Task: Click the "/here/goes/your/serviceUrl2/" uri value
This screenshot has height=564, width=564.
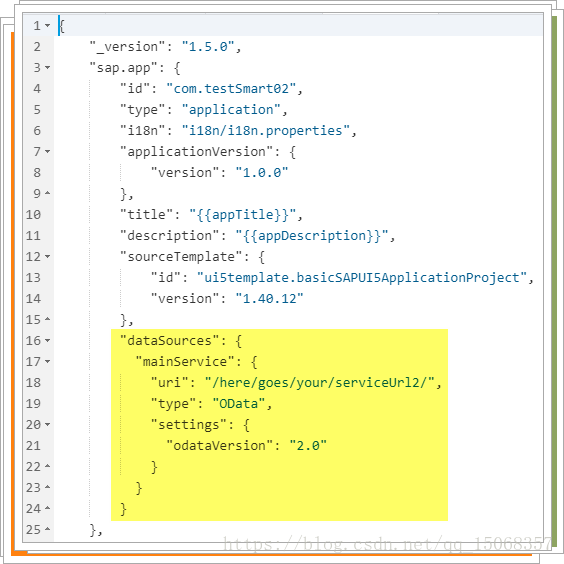Action: [320, 383]
